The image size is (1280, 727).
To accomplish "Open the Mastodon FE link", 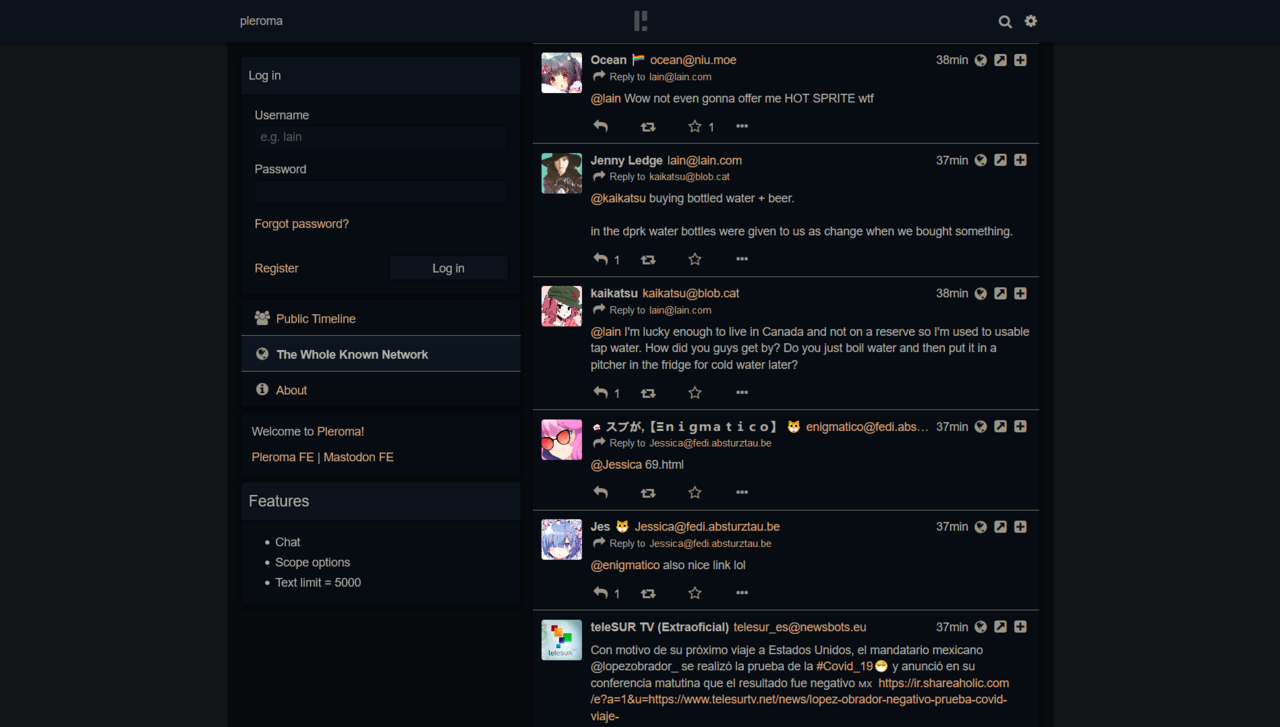I will [x=359, y=457].
